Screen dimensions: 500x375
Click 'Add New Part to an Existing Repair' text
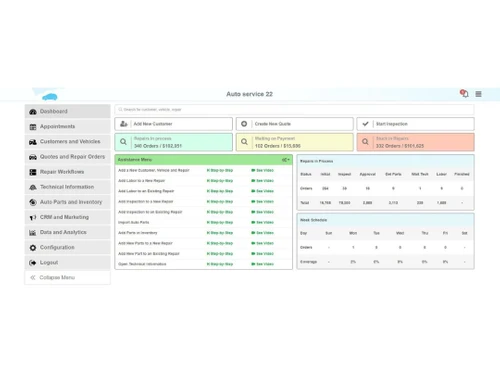click(x=149, y=254)
